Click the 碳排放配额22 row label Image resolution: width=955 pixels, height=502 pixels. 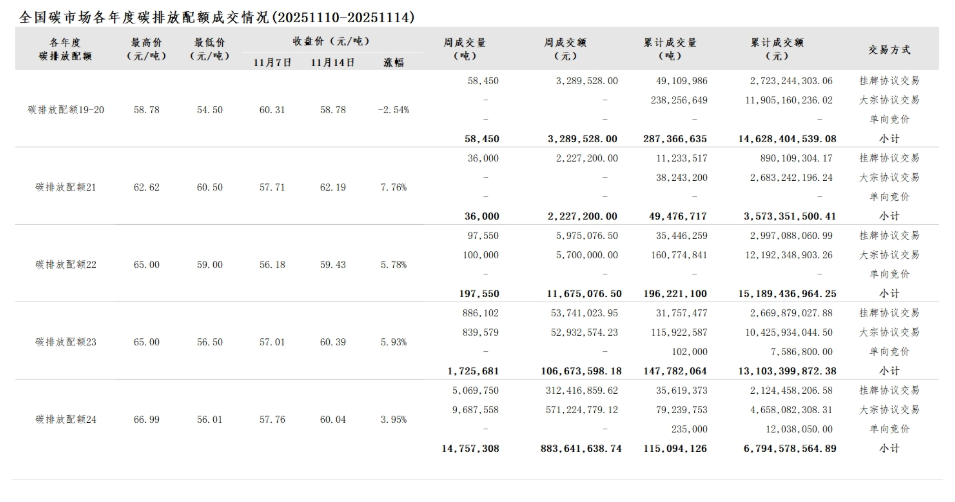click(66, 265)
